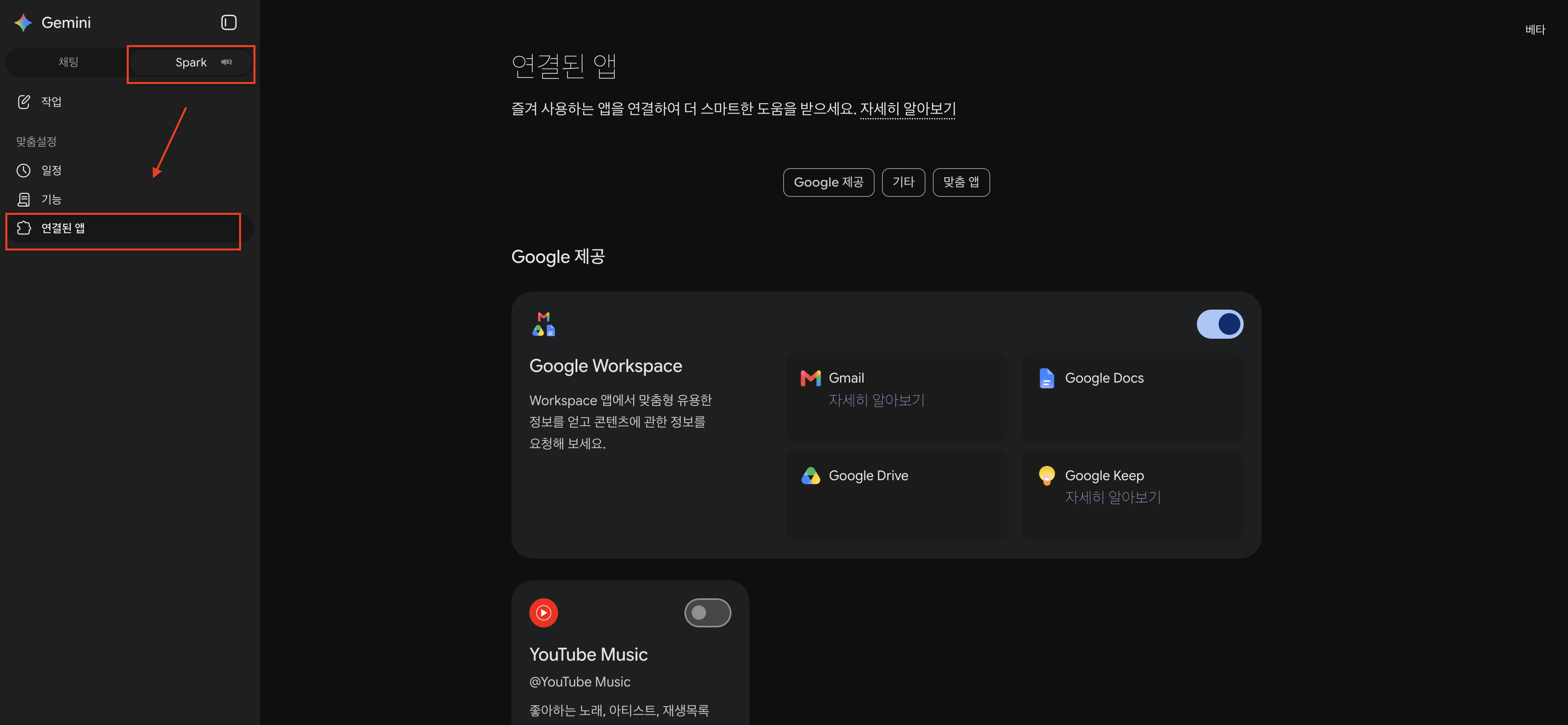
Task: Filter apps by Google 제공 chip
Action: click(x=828, y=182)
